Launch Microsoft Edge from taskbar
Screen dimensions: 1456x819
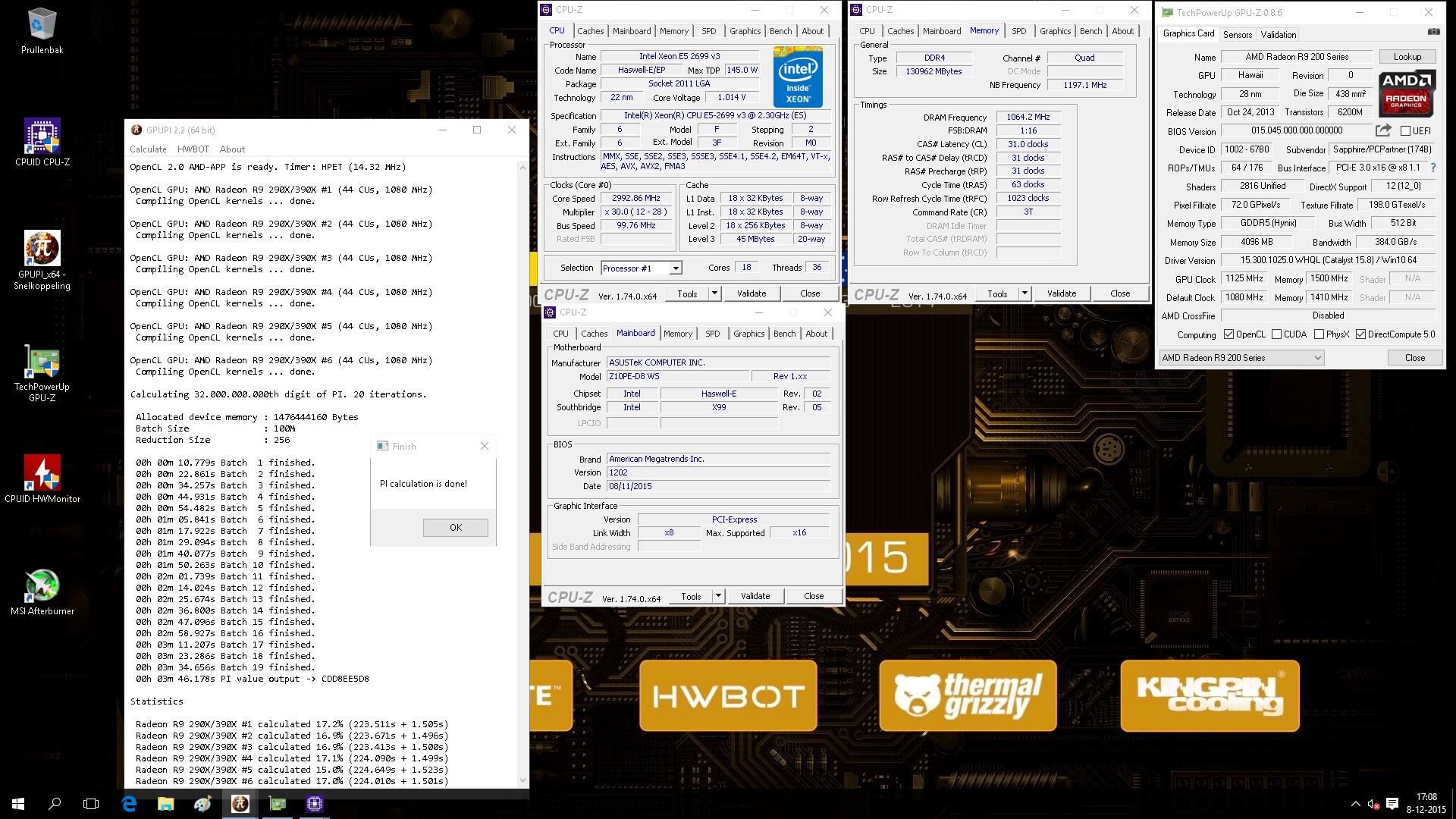pyautogui.click(x=129, y=804)
